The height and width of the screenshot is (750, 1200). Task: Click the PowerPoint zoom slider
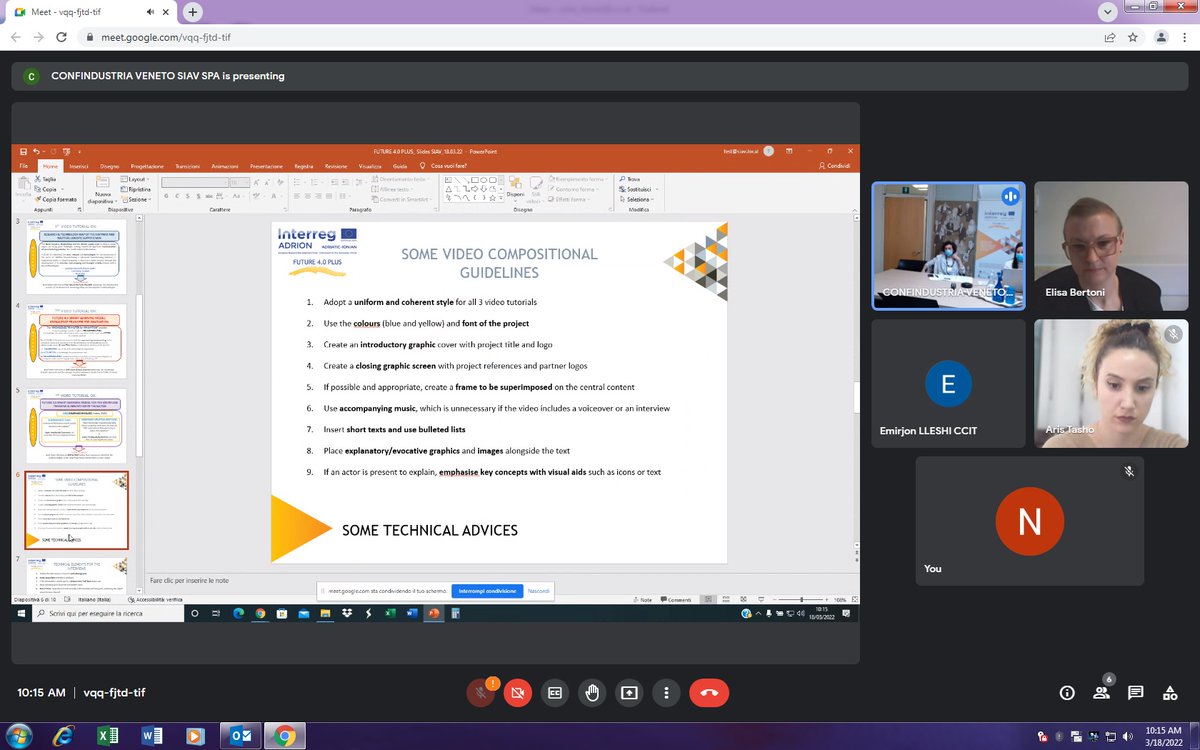pos(800,600)
